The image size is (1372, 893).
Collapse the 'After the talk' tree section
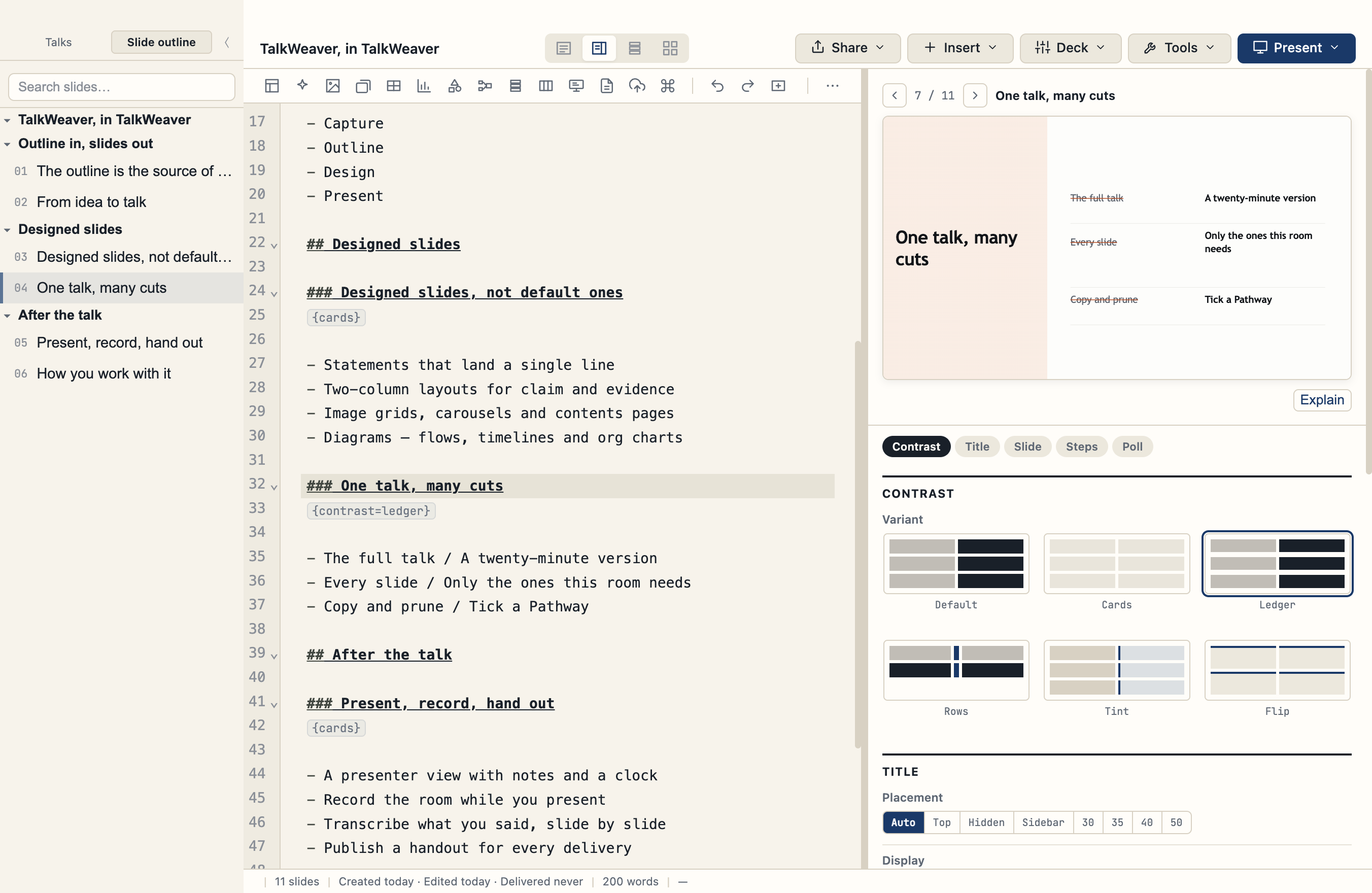click(x=8, y=316)
